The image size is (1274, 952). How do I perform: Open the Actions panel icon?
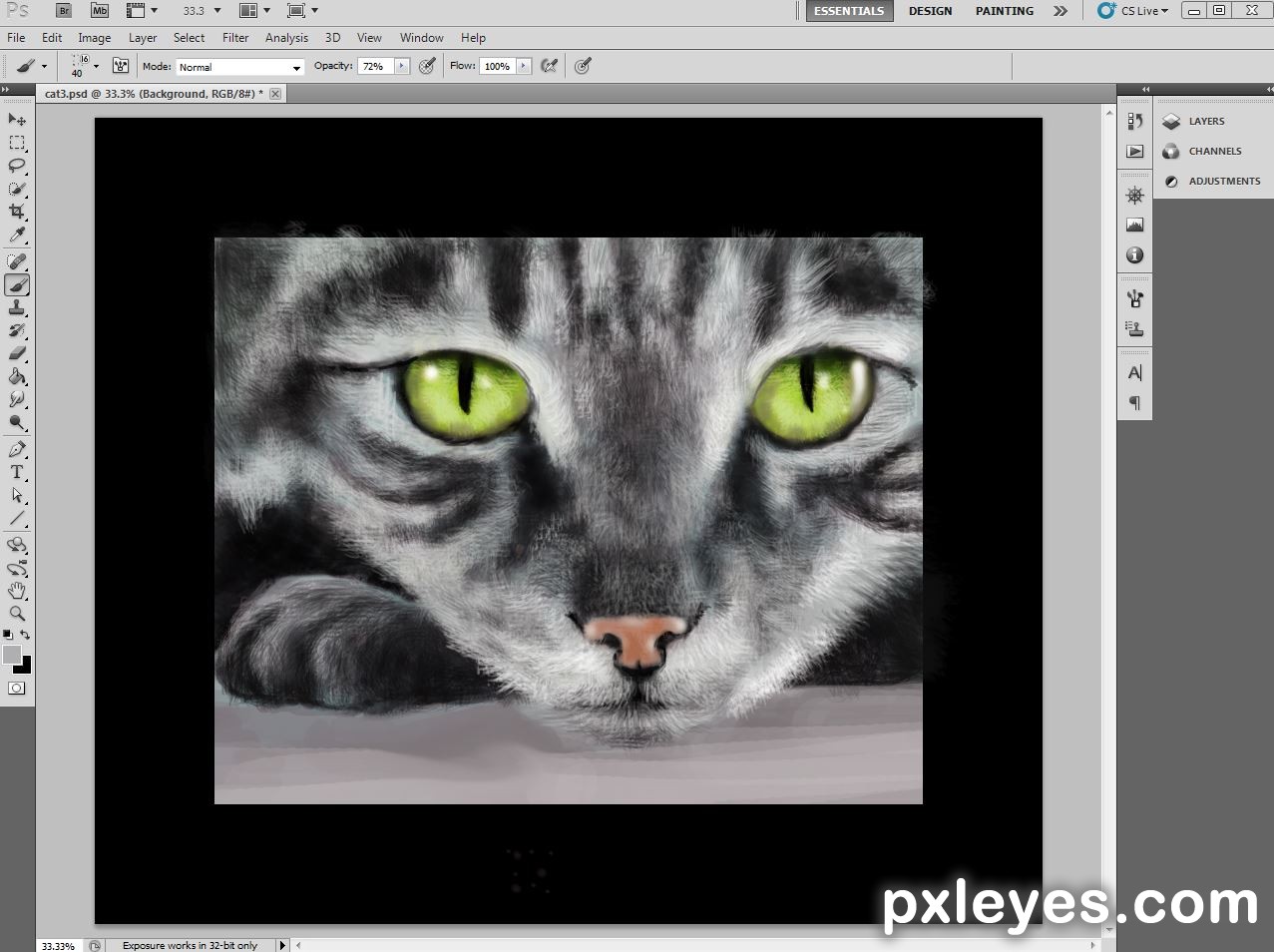[x=1134, y=152]
